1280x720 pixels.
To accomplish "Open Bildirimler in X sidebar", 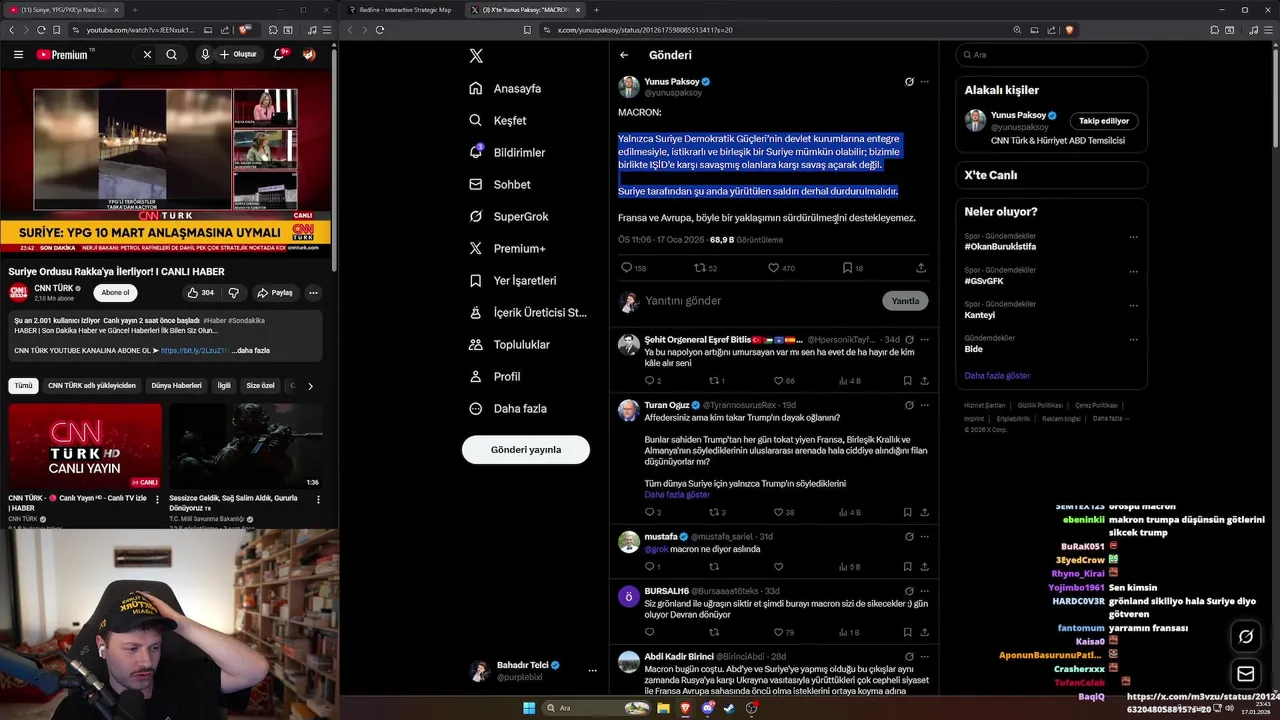I will click(x=507, y=152).
